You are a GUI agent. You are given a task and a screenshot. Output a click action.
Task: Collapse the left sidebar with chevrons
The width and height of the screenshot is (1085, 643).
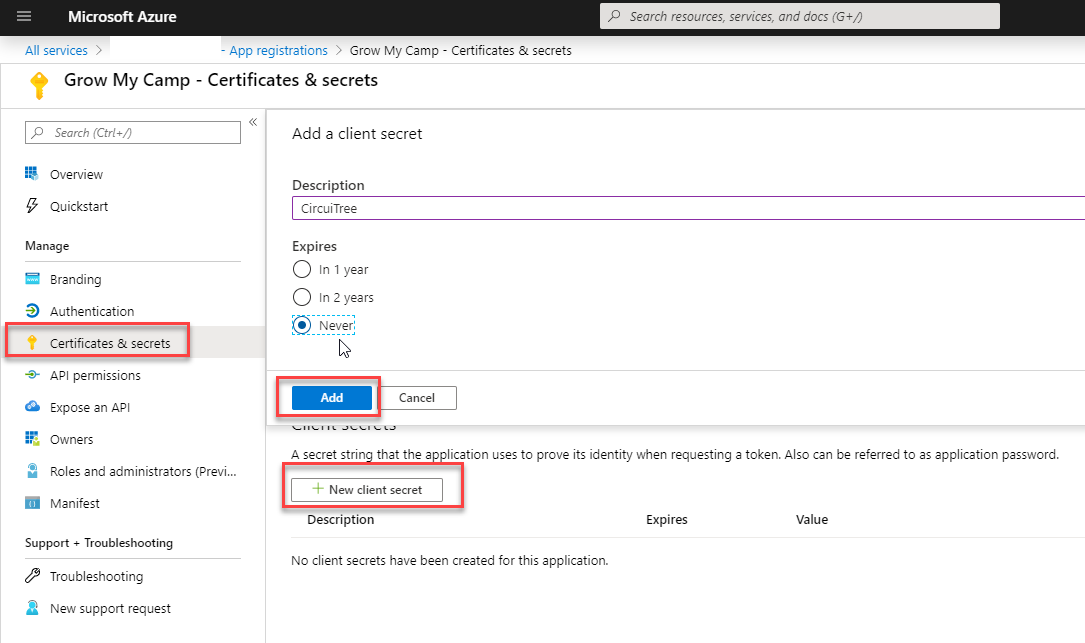point(253,122)
